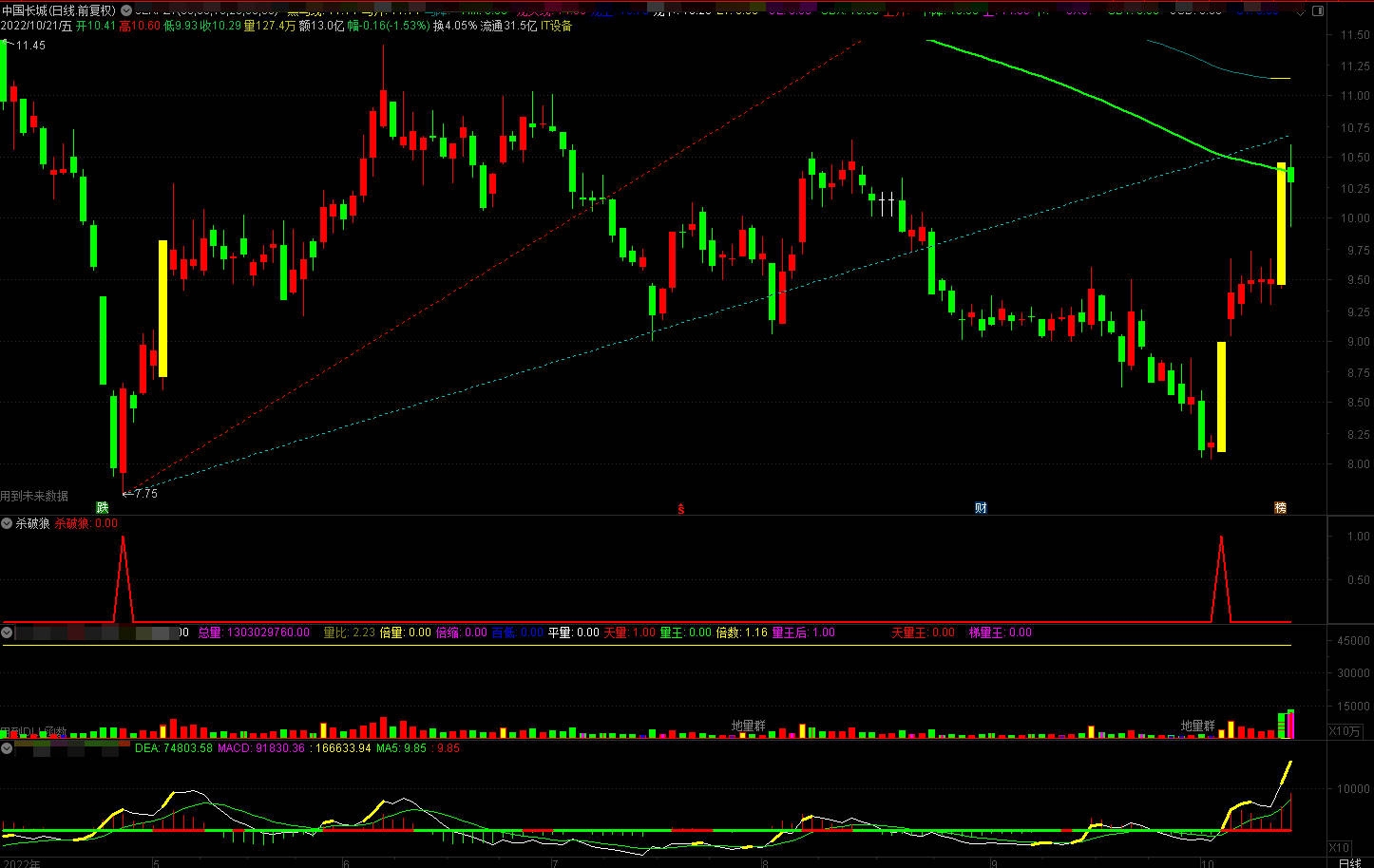
Task: Click the 10 month label on time axis
Action: coord(1207,863)
